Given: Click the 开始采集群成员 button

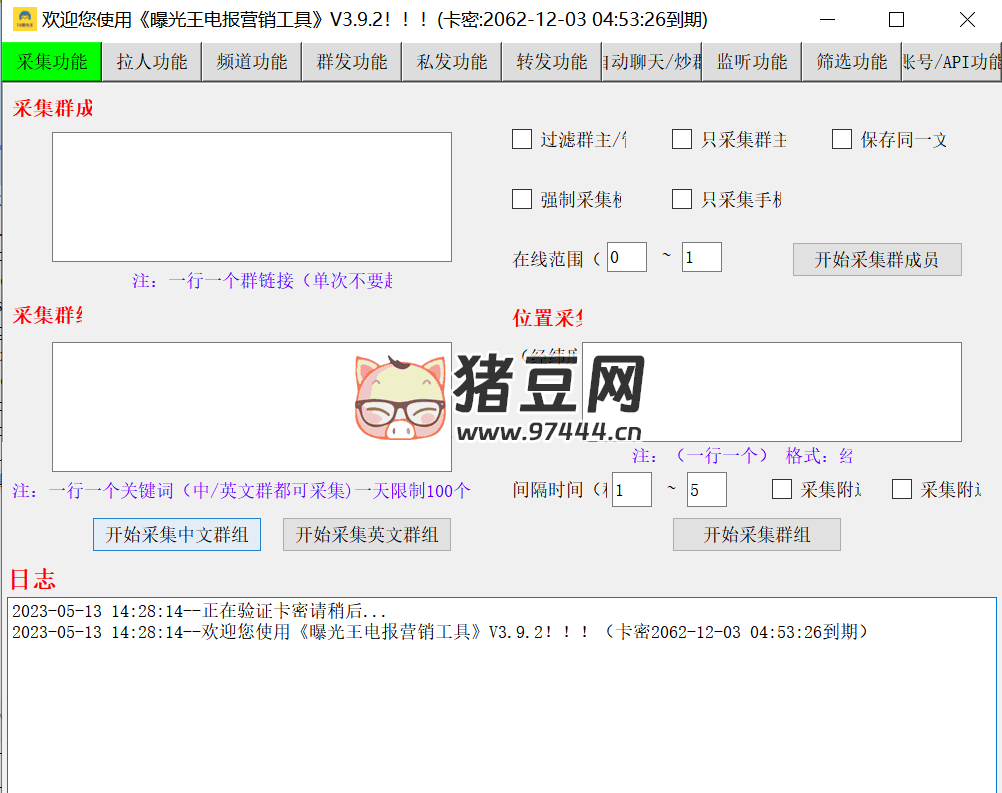Looking at the screenshot, I should 877,260.
